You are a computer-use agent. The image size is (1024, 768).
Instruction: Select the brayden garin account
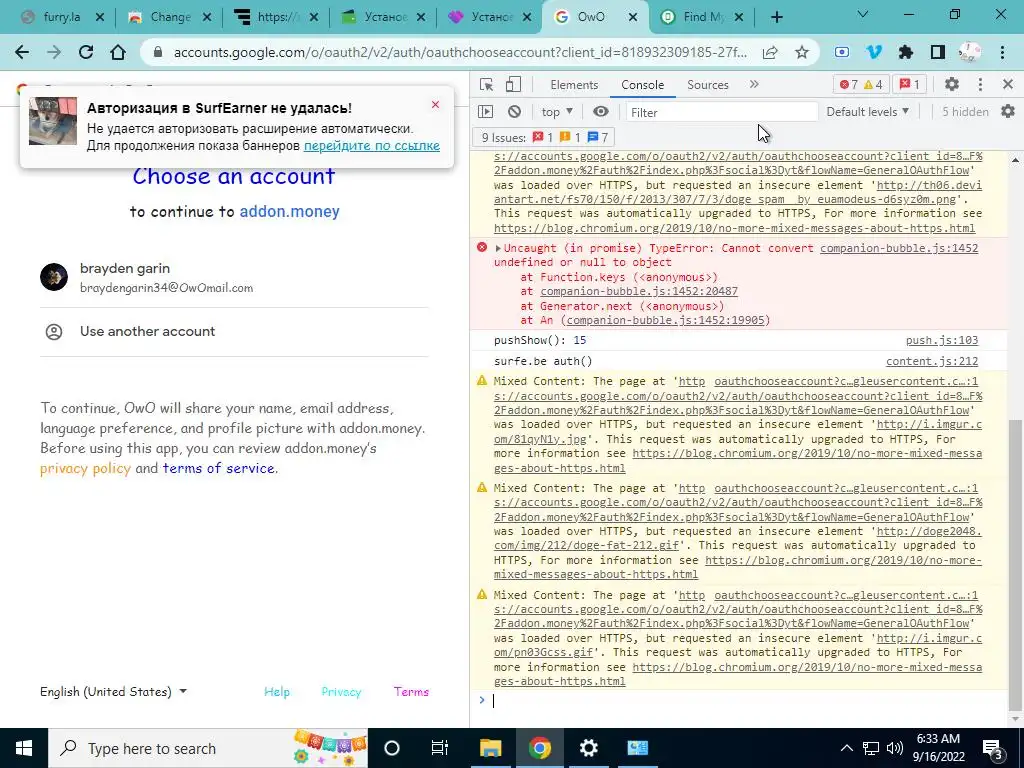(x=234, y=278)
